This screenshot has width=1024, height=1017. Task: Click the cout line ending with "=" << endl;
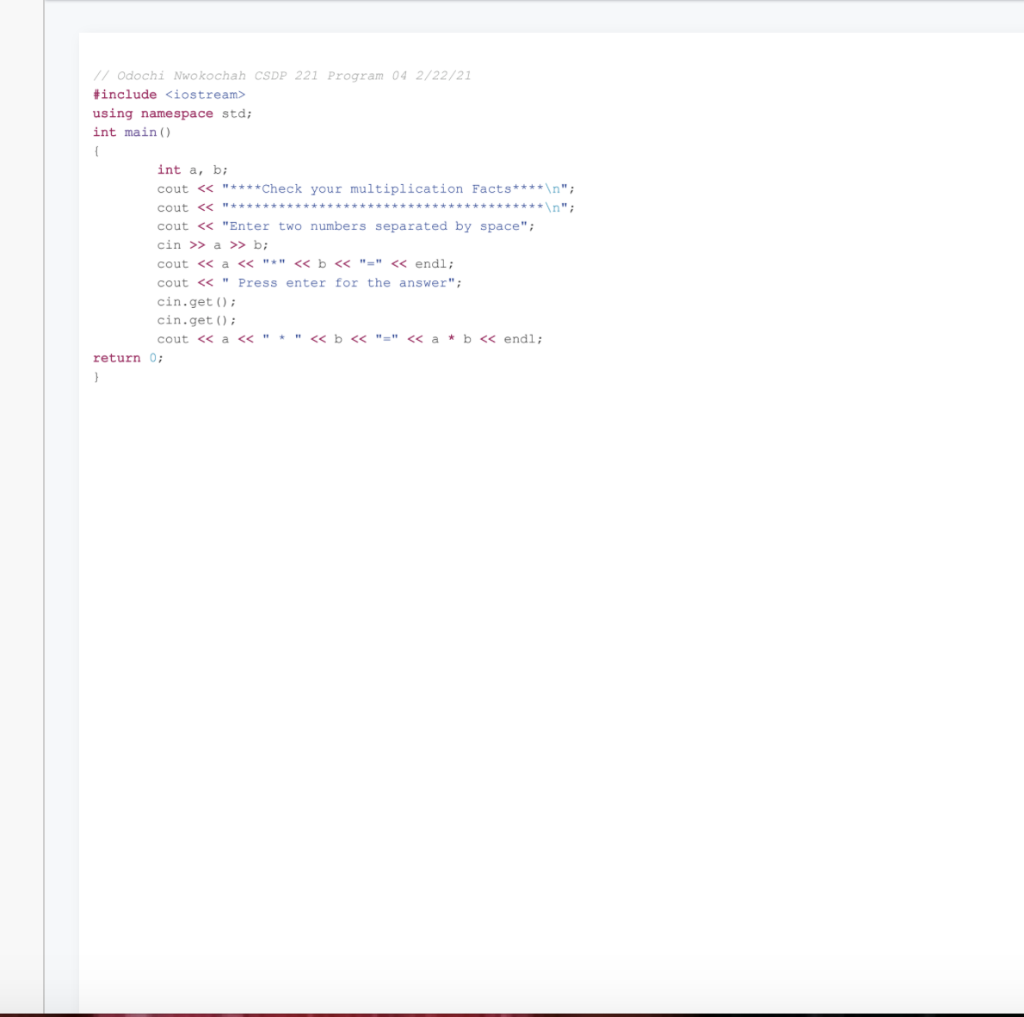click(306, 264)
